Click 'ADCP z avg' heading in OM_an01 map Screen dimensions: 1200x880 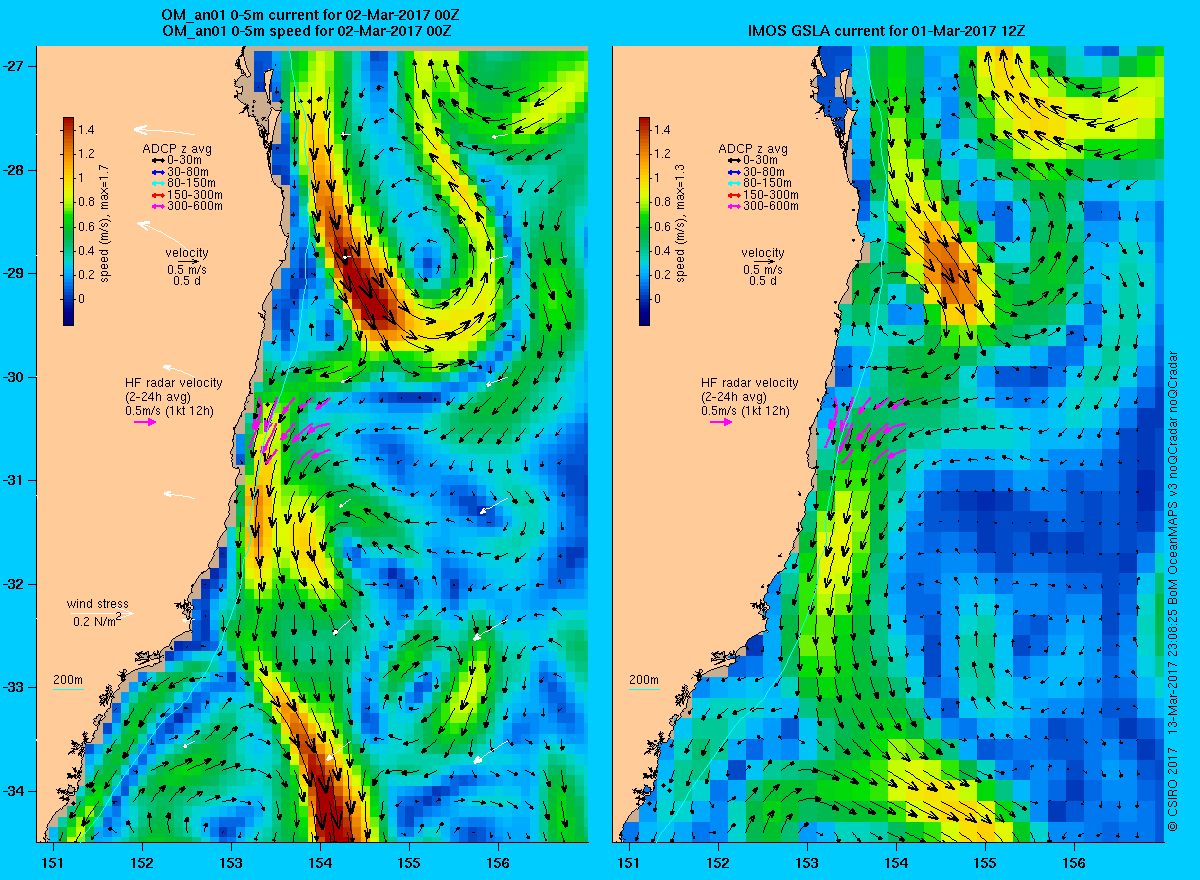click(x=177, y=149)
